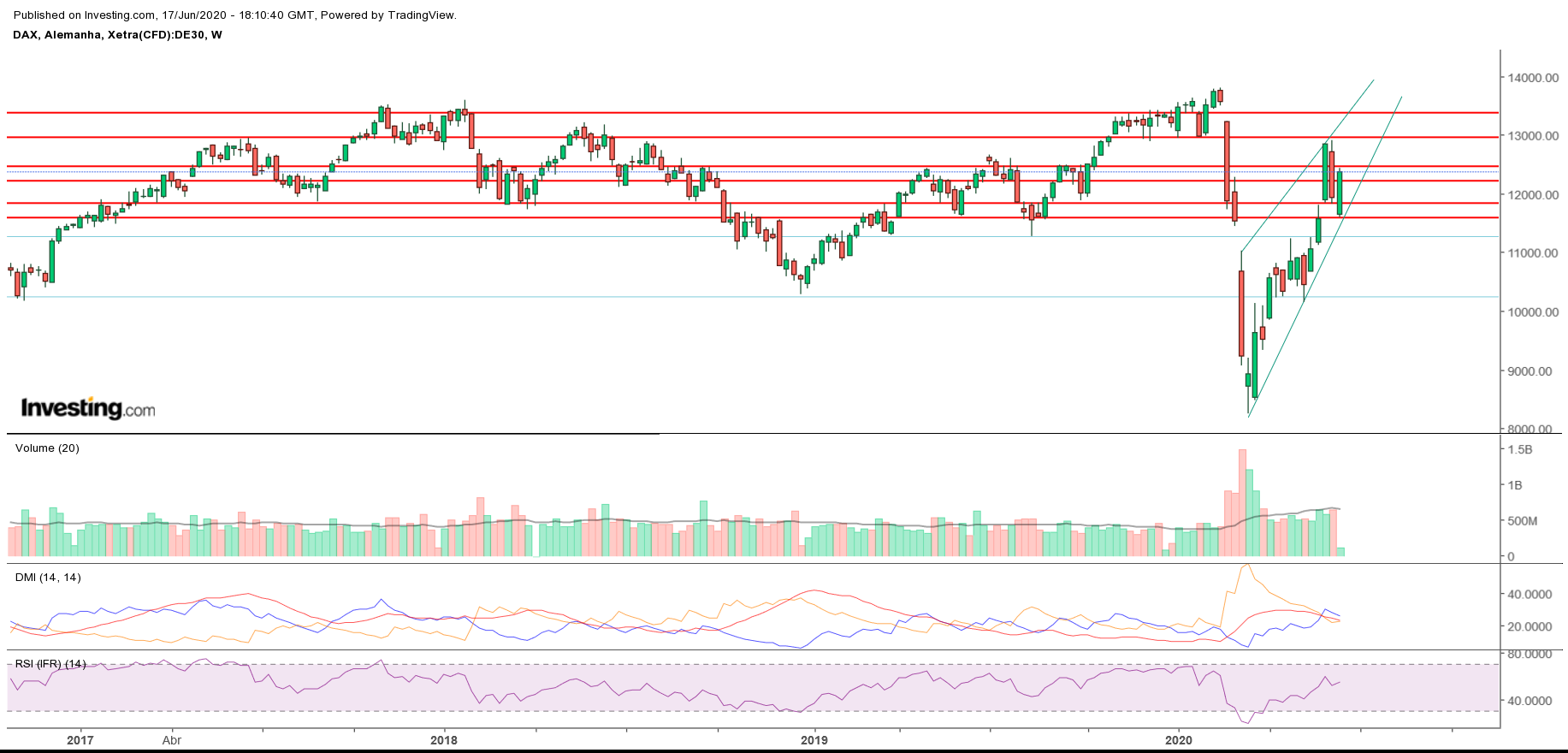Click the 2017 label on the time axis
The width and height of the screenshot is (1568, 753).
(80, 740)
